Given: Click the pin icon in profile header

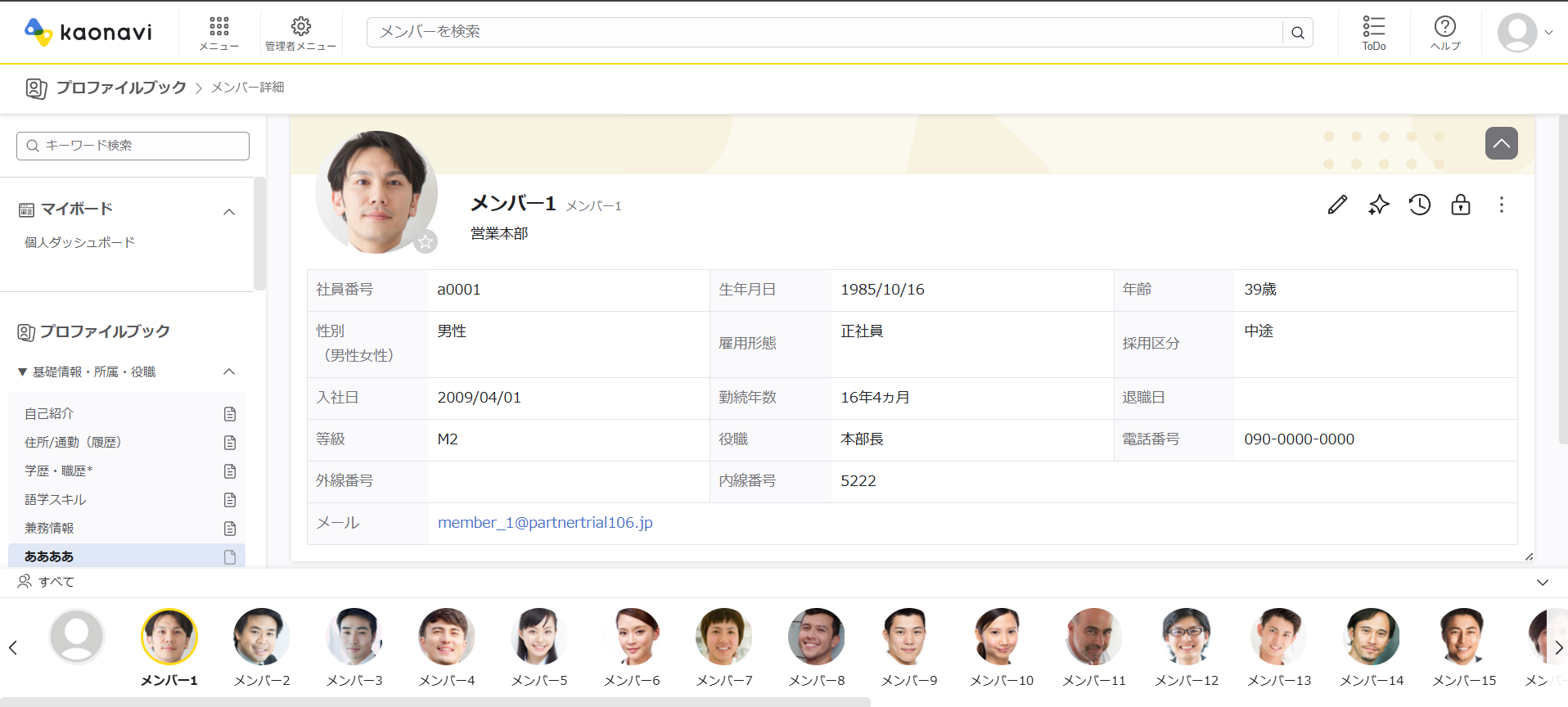Looking at the screenshot, I should [x=1378, y=205].
